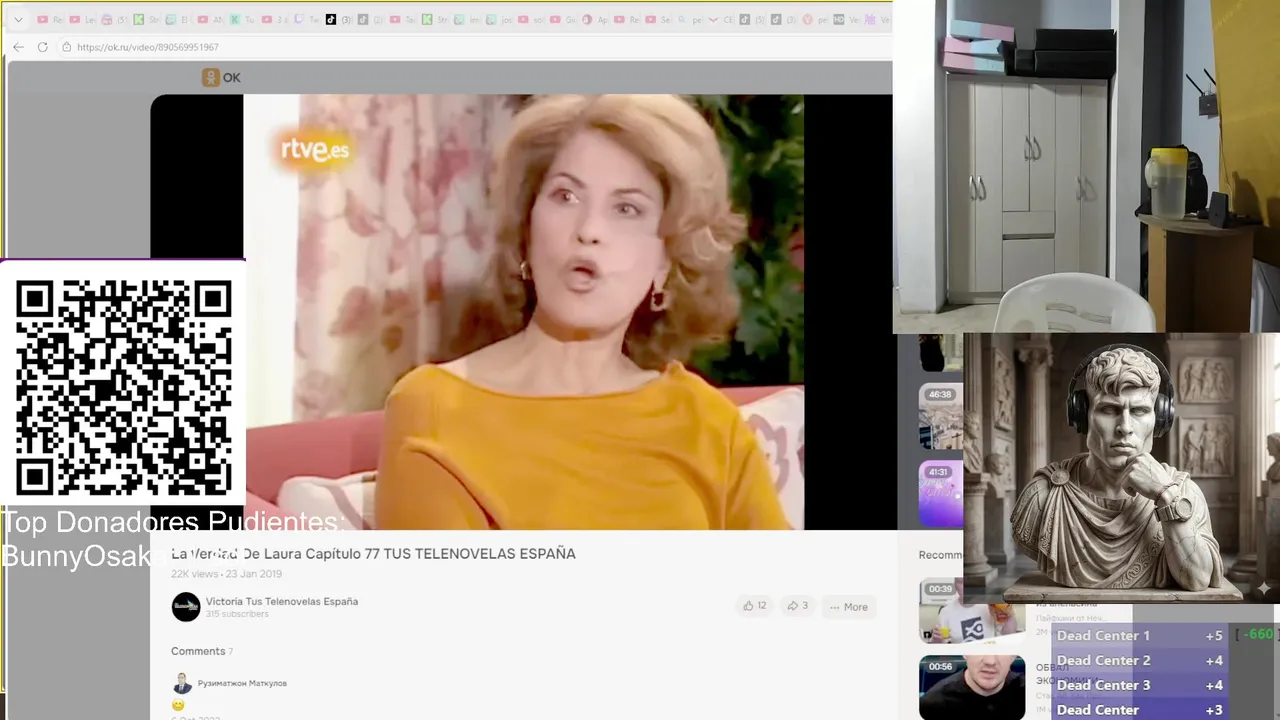Click the '315 subscribers' text
Screen dimensions: 1280x720
pos(237,614)
